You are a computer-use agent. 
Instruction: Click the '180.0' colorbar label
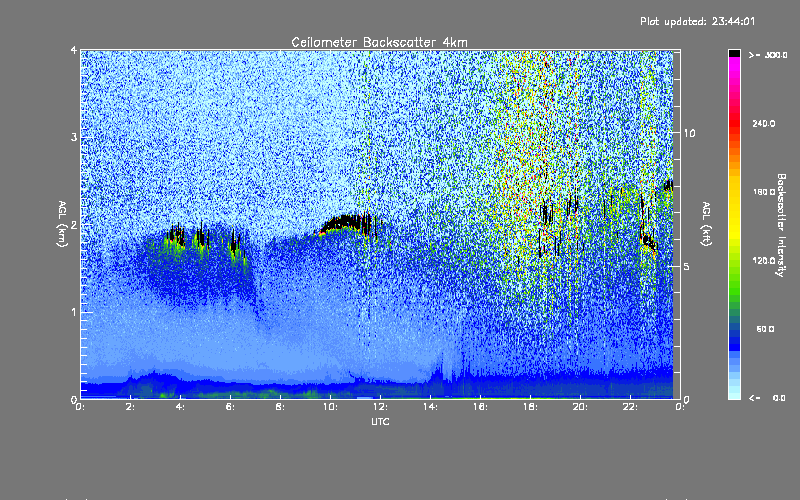pos(764,192)
